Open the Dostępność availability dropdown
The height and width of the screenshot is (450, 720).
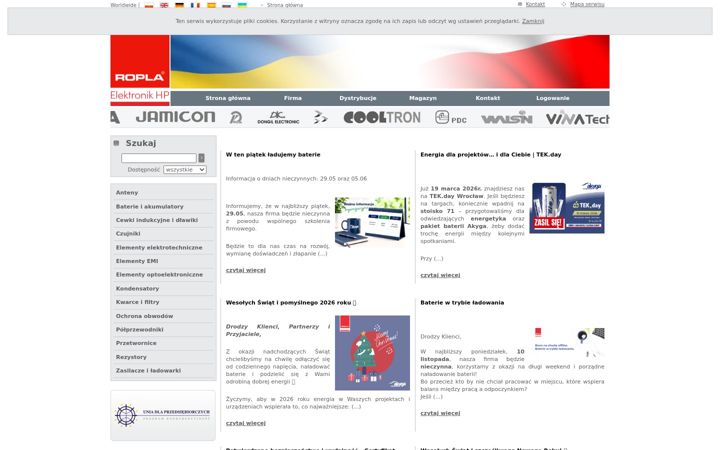tap(185, 169)
